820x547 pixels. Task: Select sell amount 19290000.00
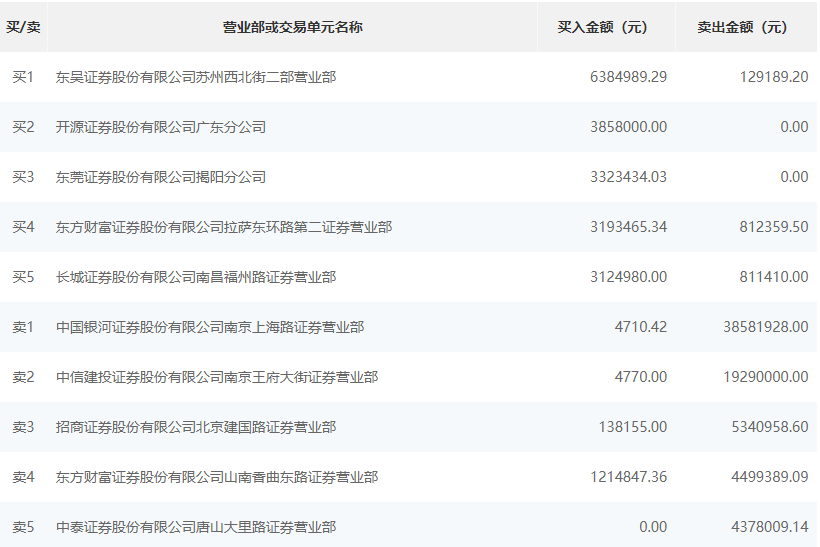[766, 377]
